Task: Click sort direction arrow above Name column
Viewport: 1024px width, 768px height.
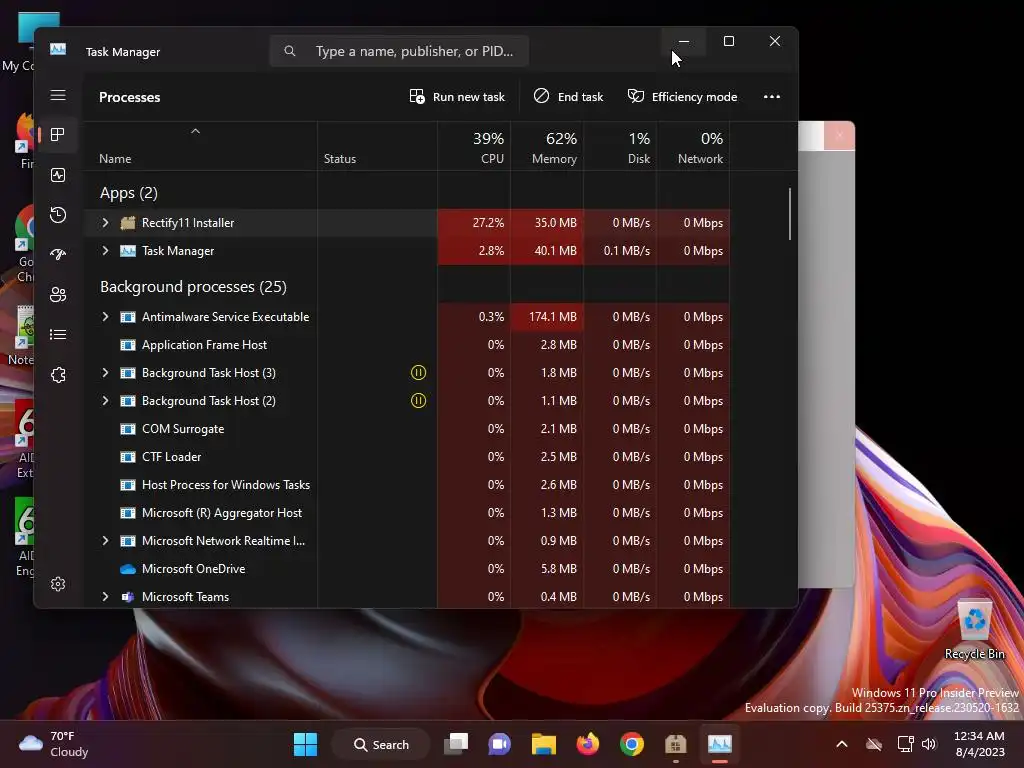Action: (195, 131)
